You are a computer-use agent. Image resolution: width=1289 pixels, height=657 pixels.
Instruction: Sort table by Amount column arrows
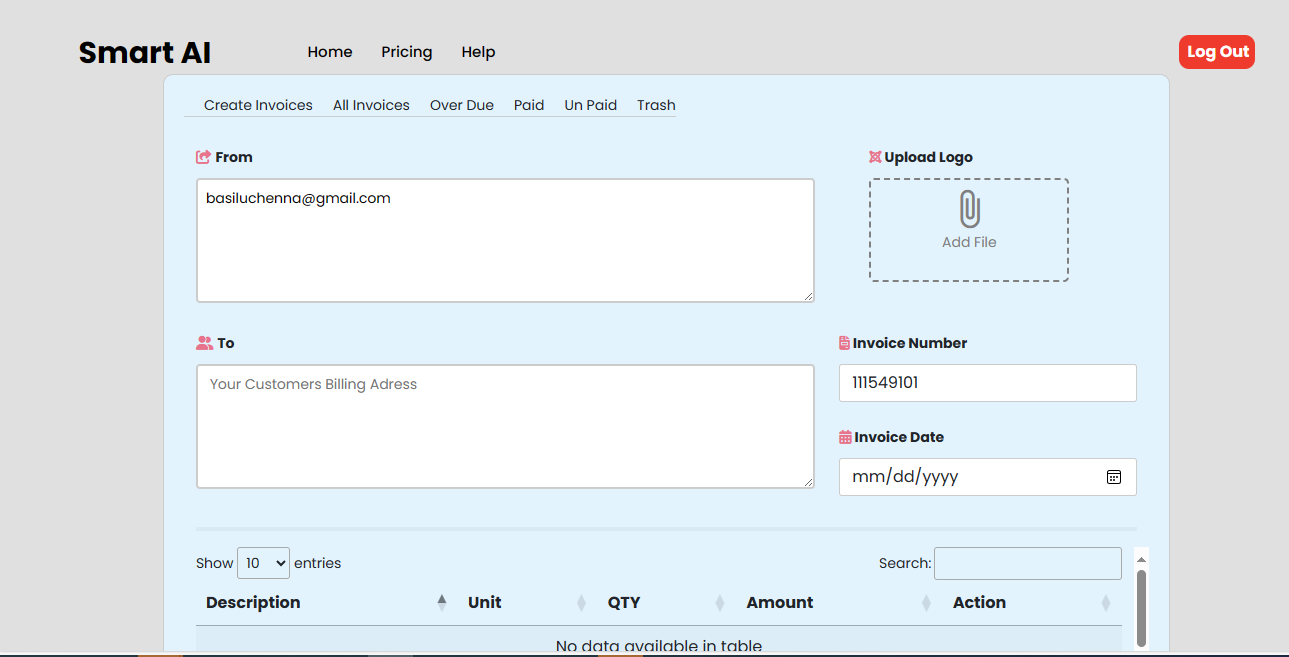[x=926, y=602]
